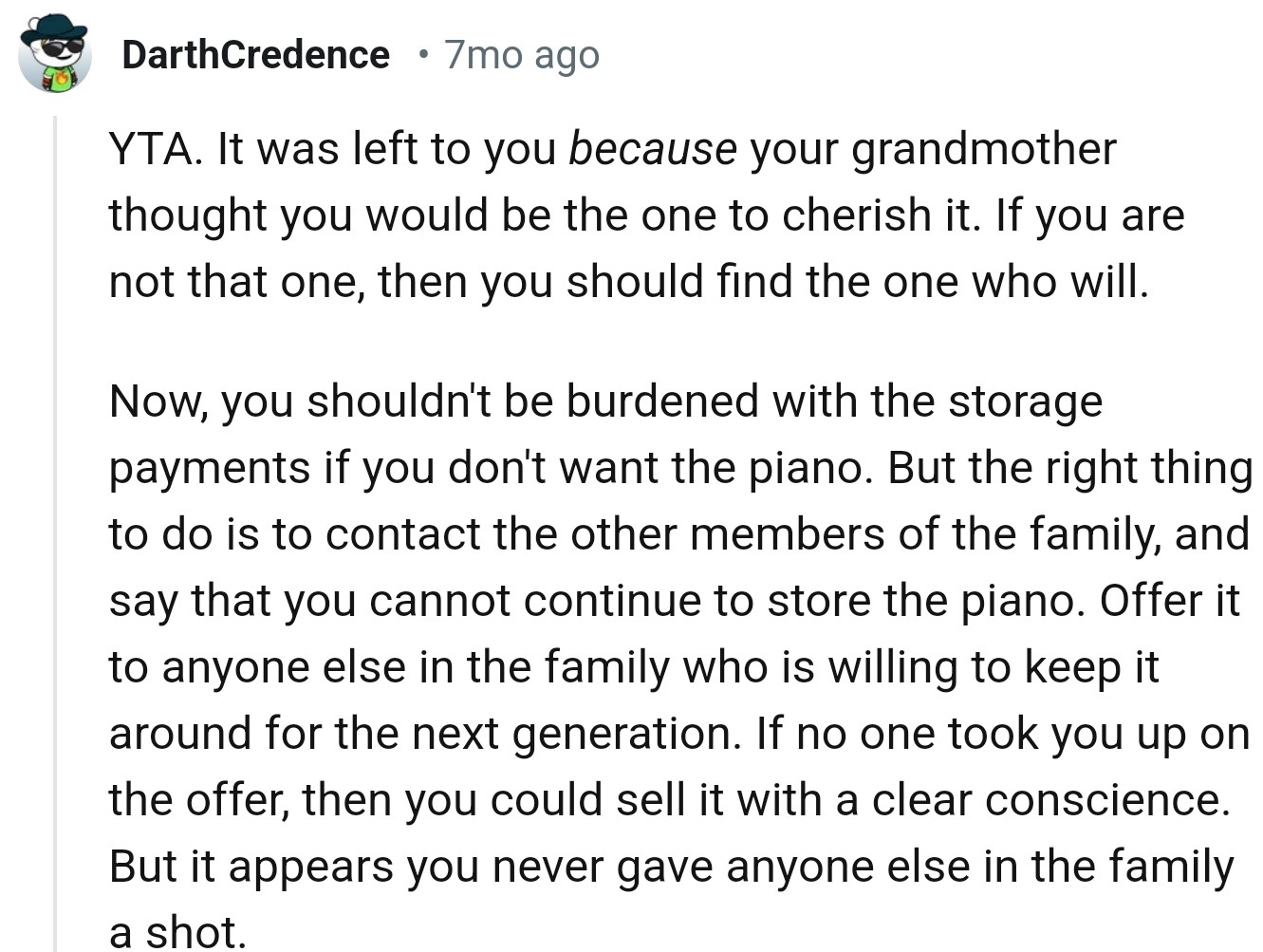Click the "YTA" verdict at comment start
This screenshot has width=1263, height=952.
tap(152, 149)
